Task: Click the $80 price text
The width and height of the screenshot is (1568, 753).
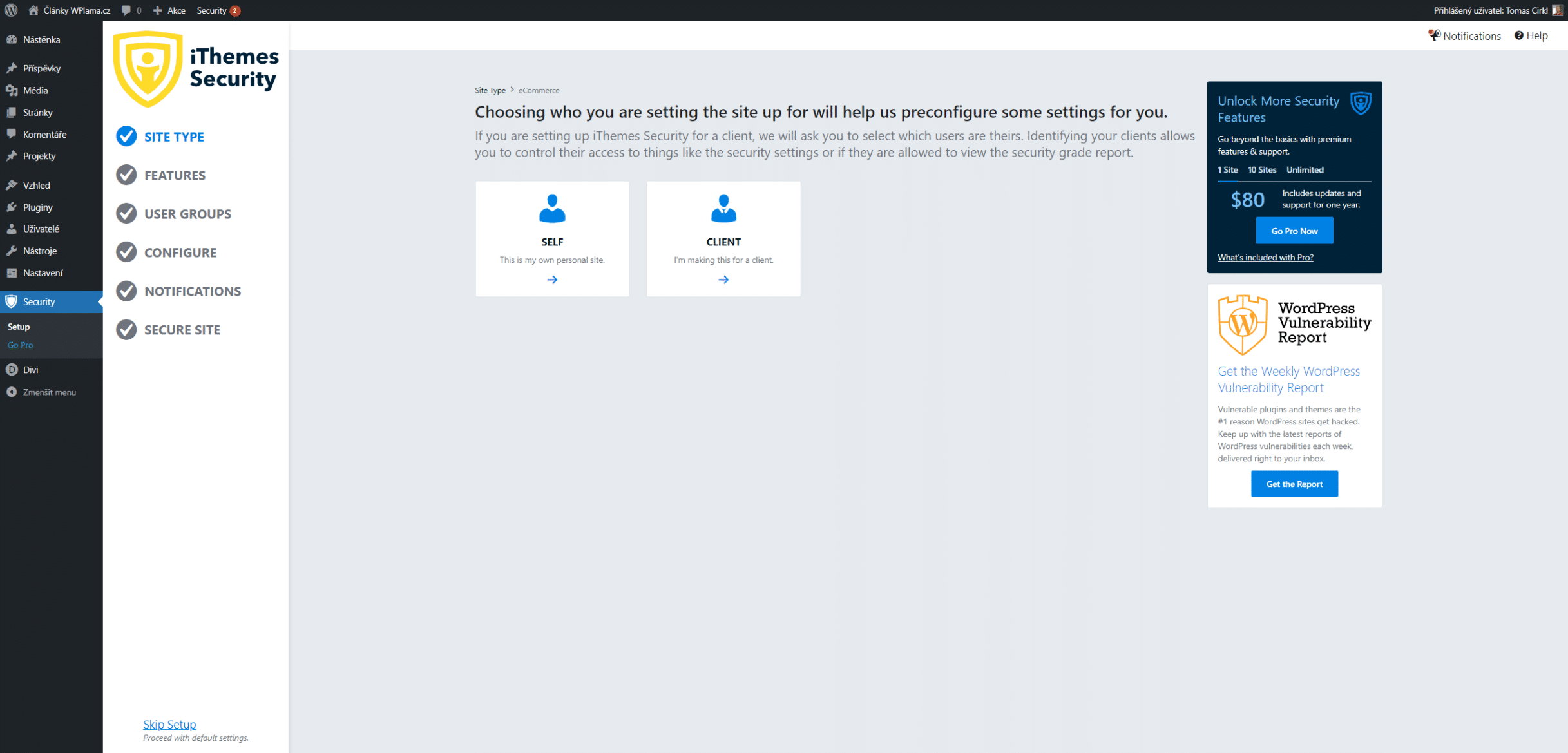Action: tap(1248, 200)
